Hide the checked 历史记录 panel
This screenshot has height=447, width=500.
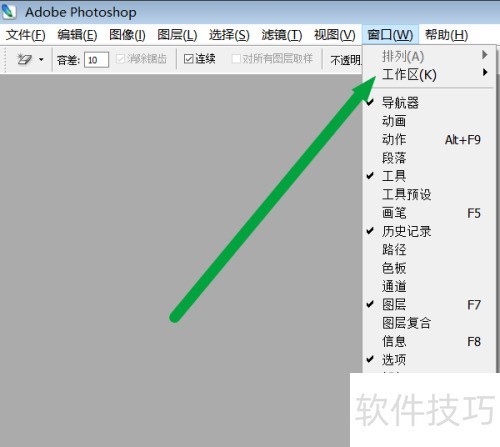428,231
